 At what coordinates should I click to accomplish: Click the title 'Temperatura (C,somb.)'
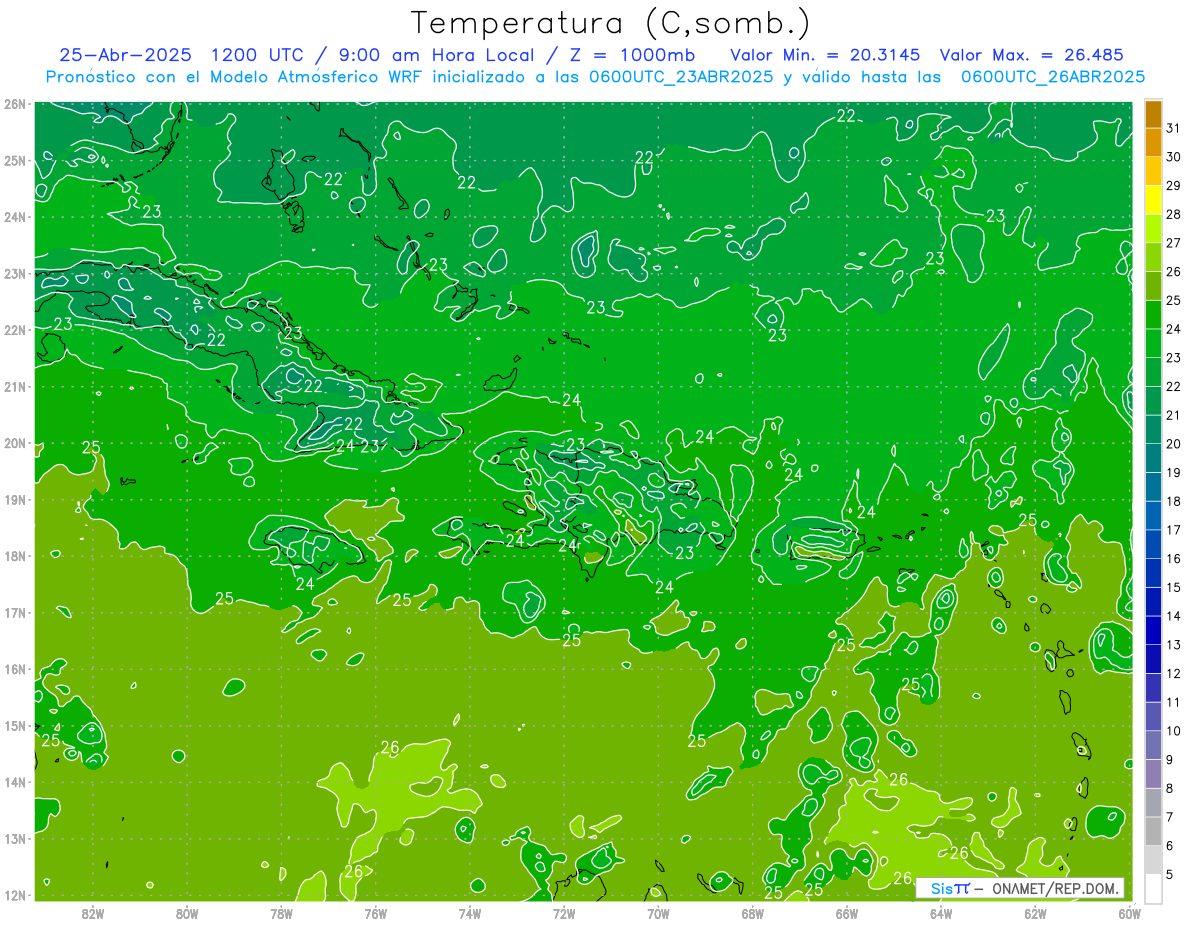(x=611, y=23)
